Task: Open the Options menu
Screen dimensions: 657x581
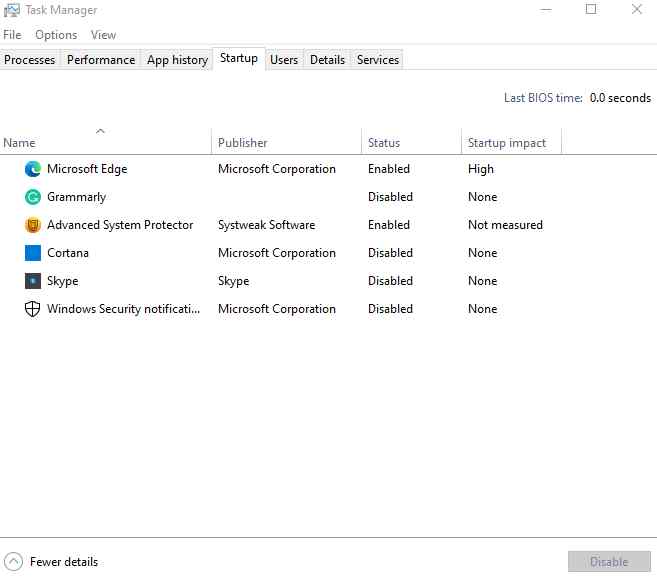Action: pyautogui.click(x=56, y=35)
